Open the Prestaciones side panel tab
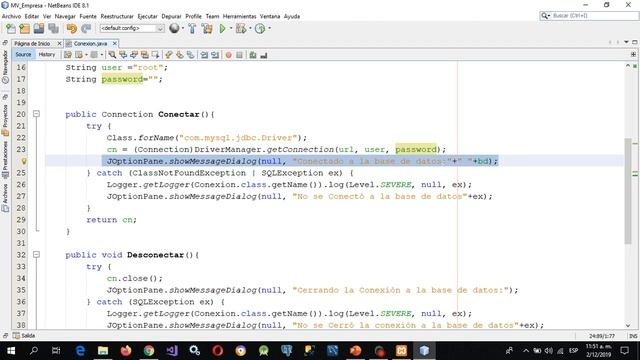Image resolution: width=640 pixels, height=360 pixels. click(5, 159)
